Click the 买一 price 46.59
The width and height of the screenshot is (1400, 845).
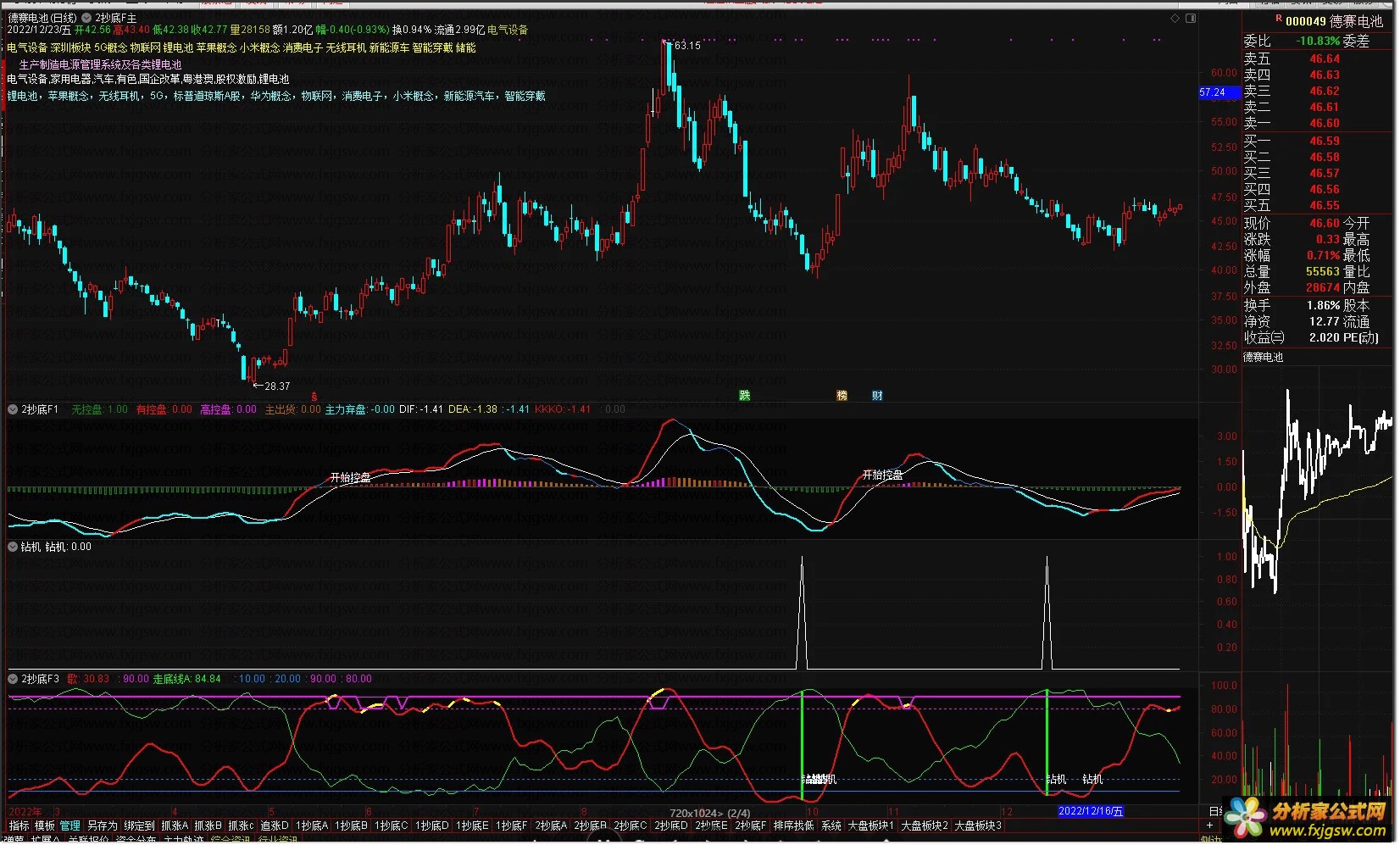1325,142
